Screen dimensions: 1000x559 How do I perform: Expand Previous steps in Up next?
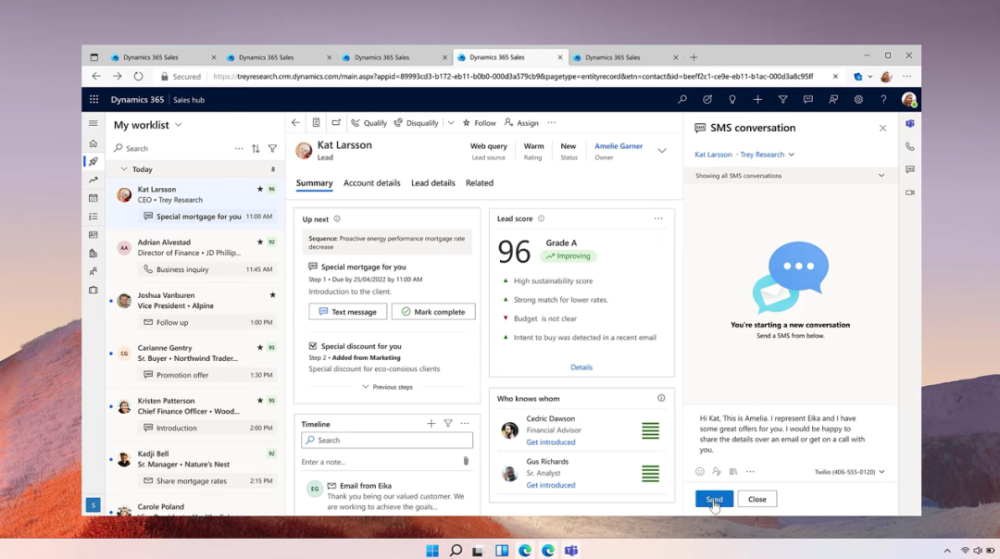(387, 387)
